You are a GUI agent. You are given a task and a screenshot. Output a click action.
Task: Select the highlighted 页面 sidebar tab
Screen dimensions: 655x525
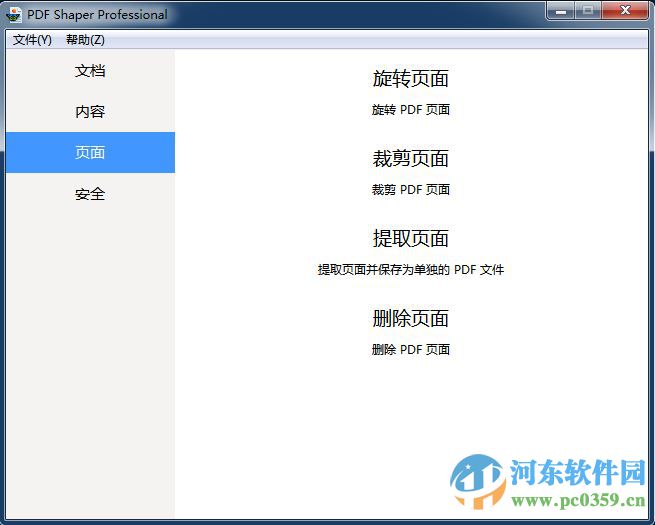pos(90,152)
